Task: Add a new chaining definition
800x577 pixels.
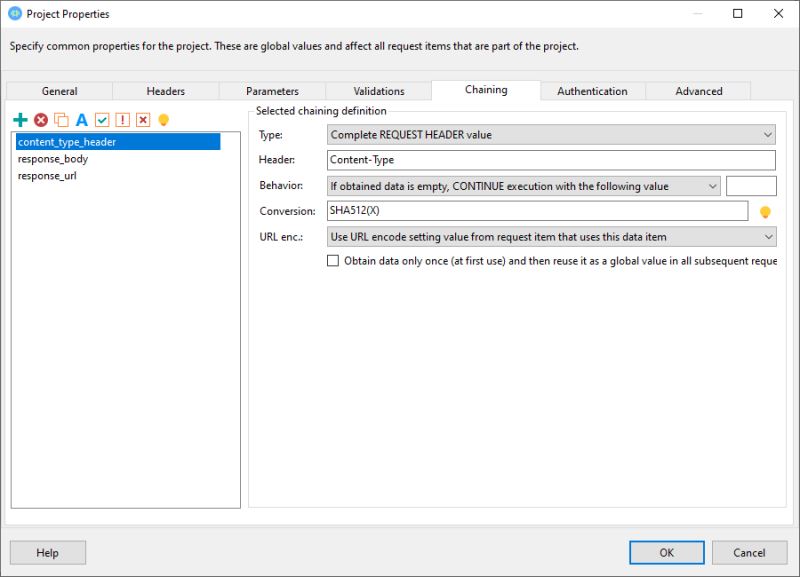Action: (20, 120)
